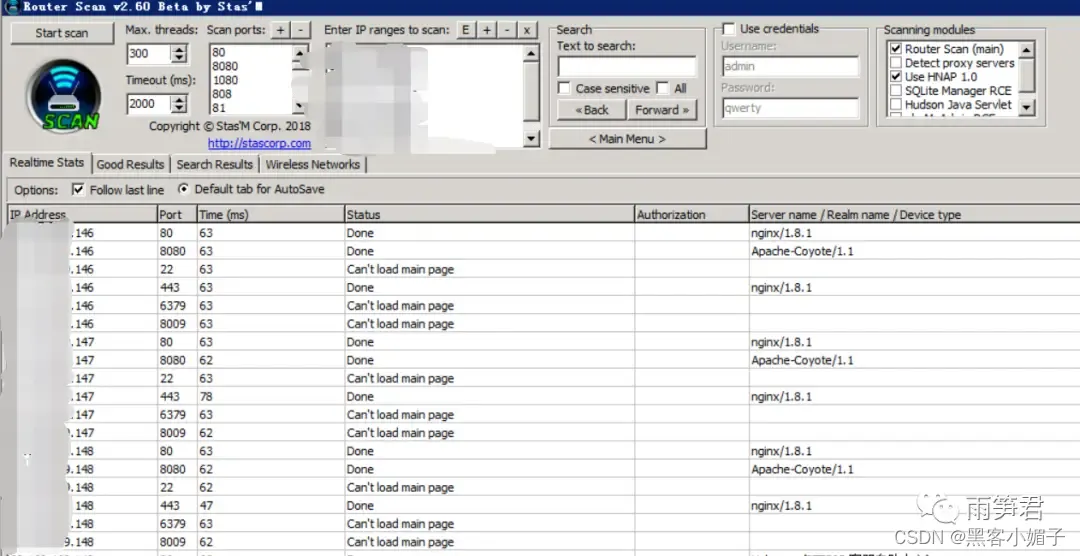The height and width of the screenshot is (556, 1080).
Task: Switch to the Wireless Networks tab
Action: pyautogui.click(x=313, y=165)
